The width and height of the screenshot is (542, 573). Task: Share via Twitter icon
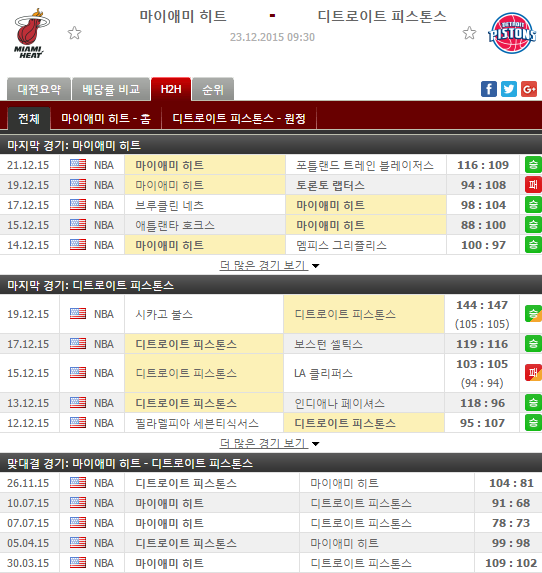point(509,89)
